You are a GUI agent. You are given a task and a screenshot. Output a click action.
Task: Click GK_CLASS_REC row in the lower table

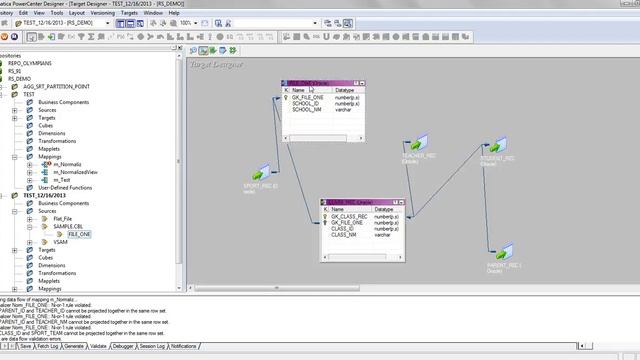[x=362, y=217]
